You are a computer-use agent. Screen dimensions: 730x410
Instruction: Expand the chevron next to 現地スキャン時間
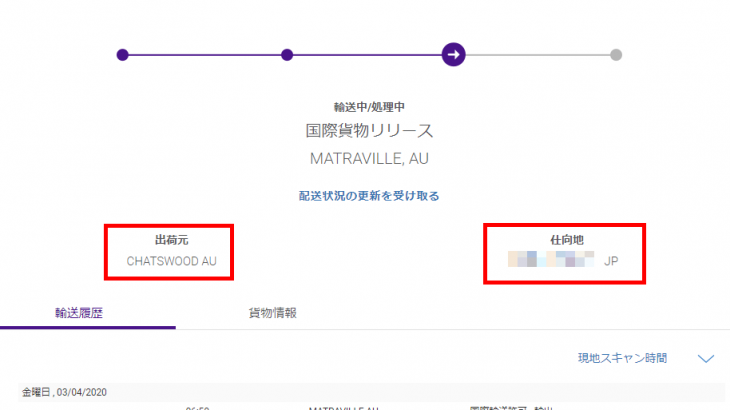(706, 358)
